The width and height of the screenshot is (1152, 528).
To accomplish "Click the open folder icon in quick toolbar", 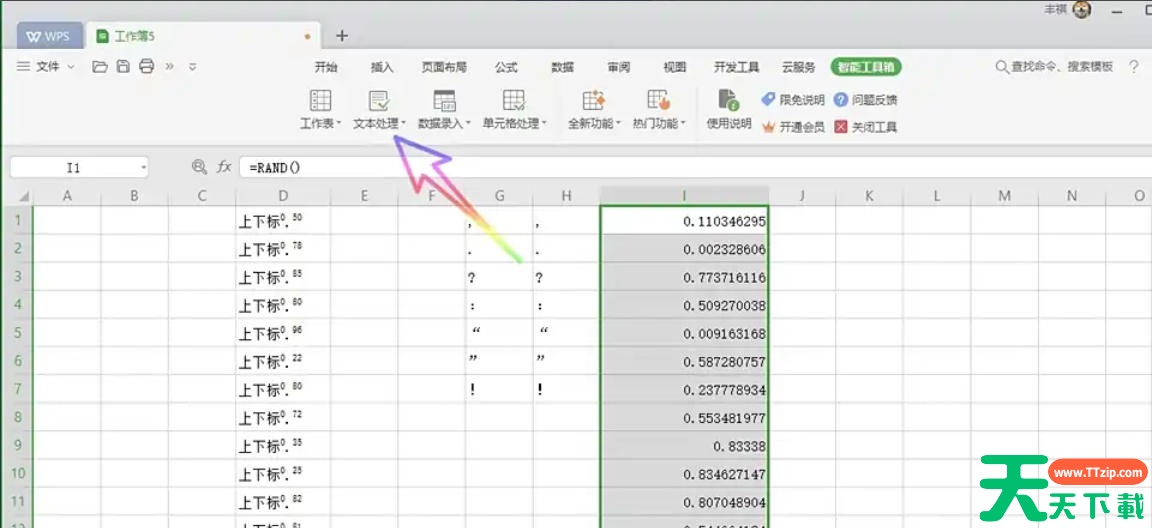I will click(x=100, y=67).
